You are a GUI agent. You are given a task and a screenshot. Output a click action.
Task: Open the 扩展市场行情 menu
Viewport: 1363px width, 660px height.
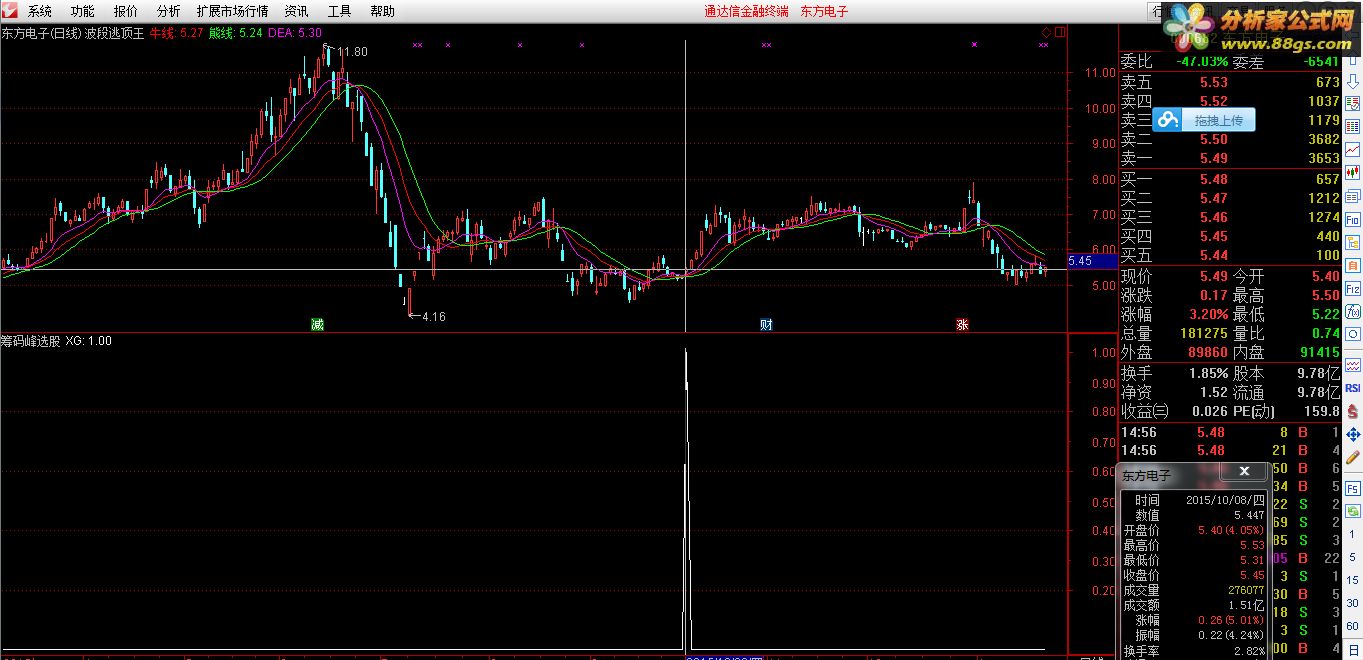click(232, 12)
